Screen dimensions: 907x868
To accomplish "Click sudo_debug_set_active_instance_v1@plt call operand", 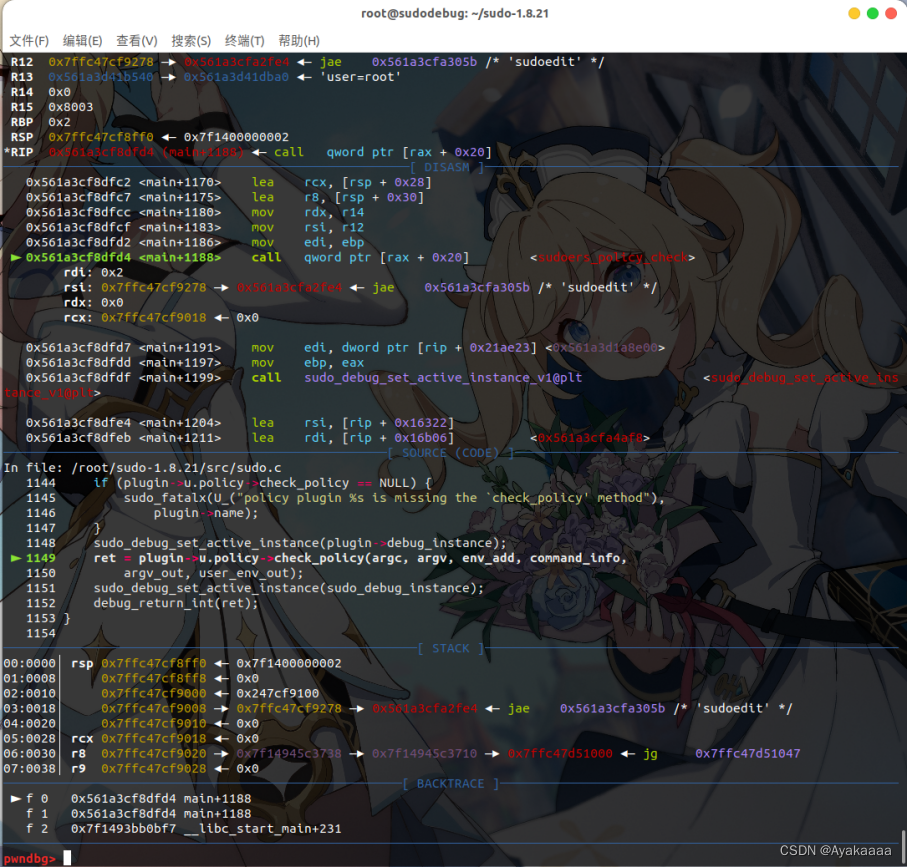I will (443, 378).
